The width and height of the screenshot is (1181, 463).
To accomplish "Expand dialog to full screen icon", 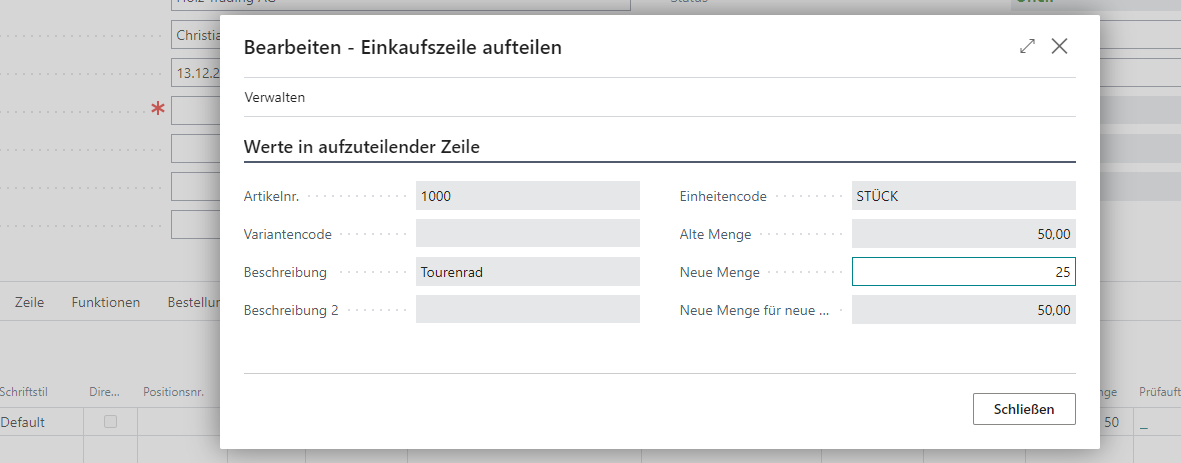I will (1027, 47).
